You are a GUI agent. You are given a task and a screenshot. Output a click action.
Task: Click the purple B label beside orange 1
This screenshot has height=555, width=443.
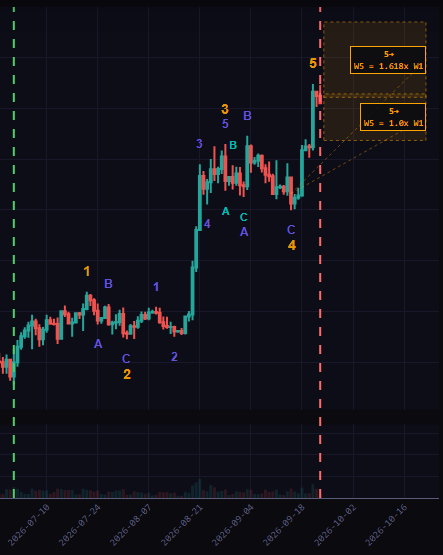(108, 284)
